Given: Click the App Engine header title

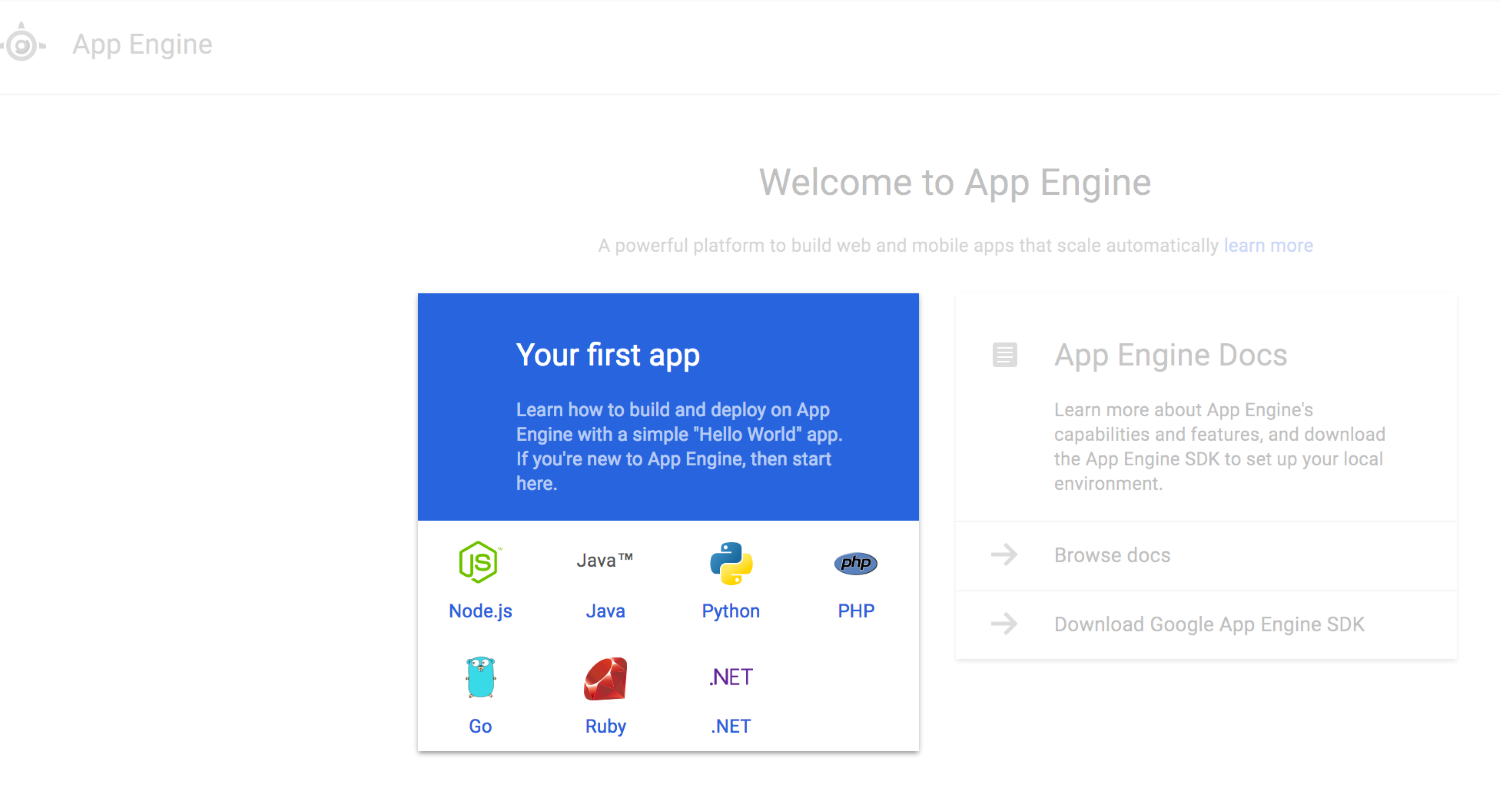Looking at the screenshot, I should [142, 45].
